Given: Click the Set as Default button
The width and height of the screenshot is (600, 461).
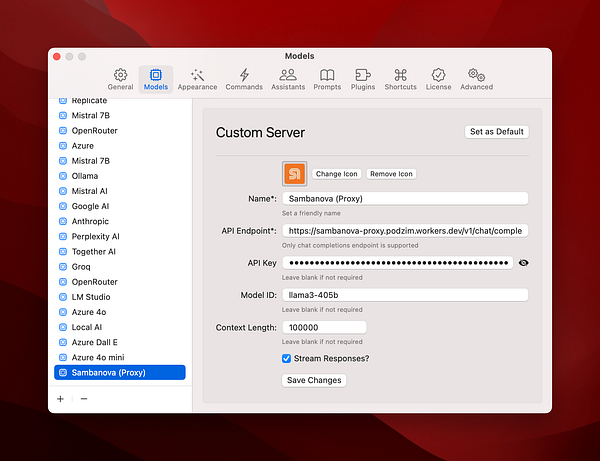Looking at the screenshot, I should coord(497,132).
